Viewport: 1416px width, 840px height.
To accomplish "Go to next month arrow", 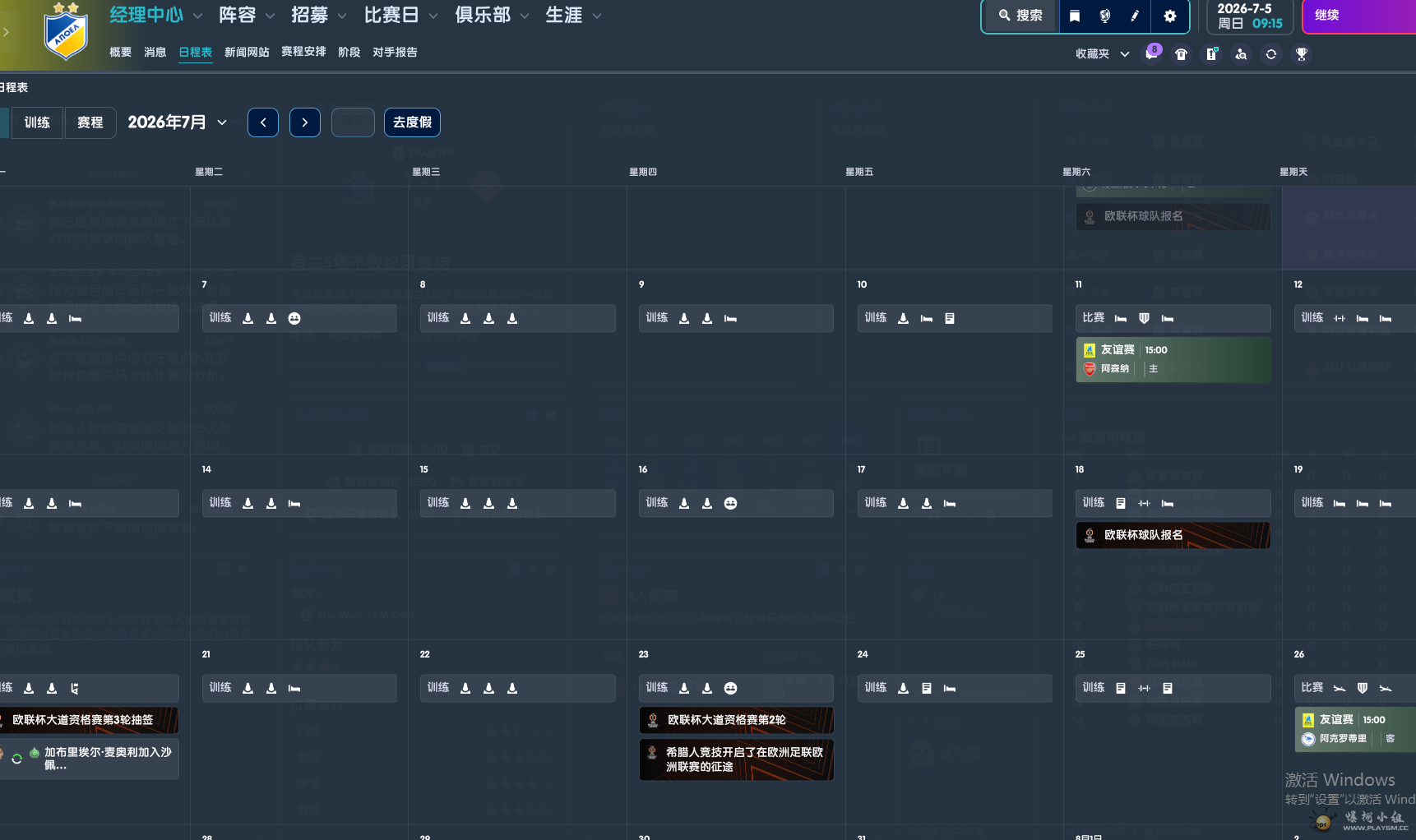I will [305, 122].
